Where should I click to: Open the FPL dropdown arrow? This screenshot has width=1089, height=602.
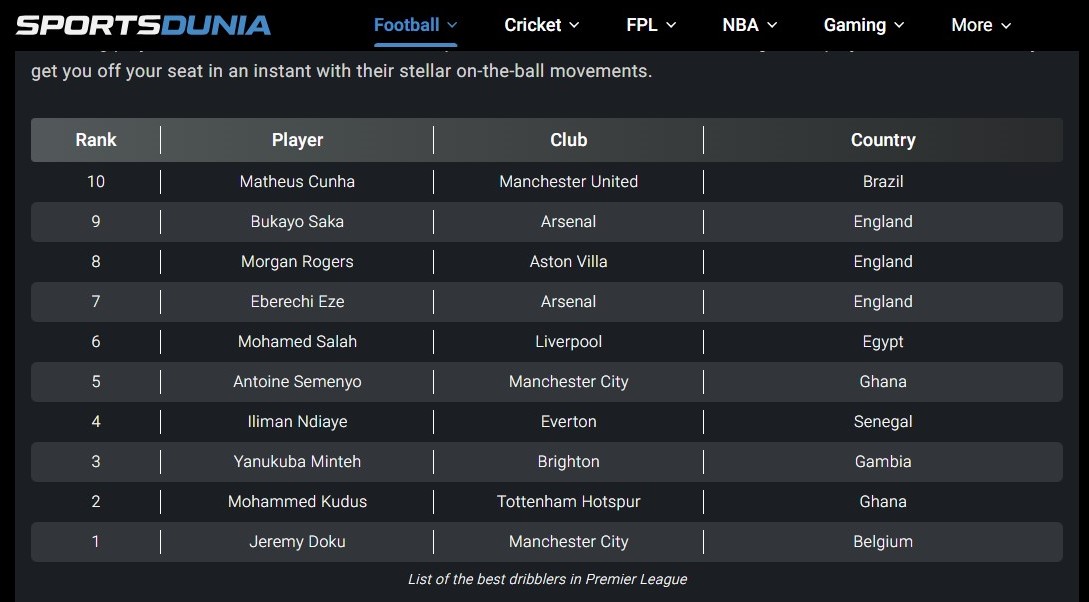[x=671, y=25]
